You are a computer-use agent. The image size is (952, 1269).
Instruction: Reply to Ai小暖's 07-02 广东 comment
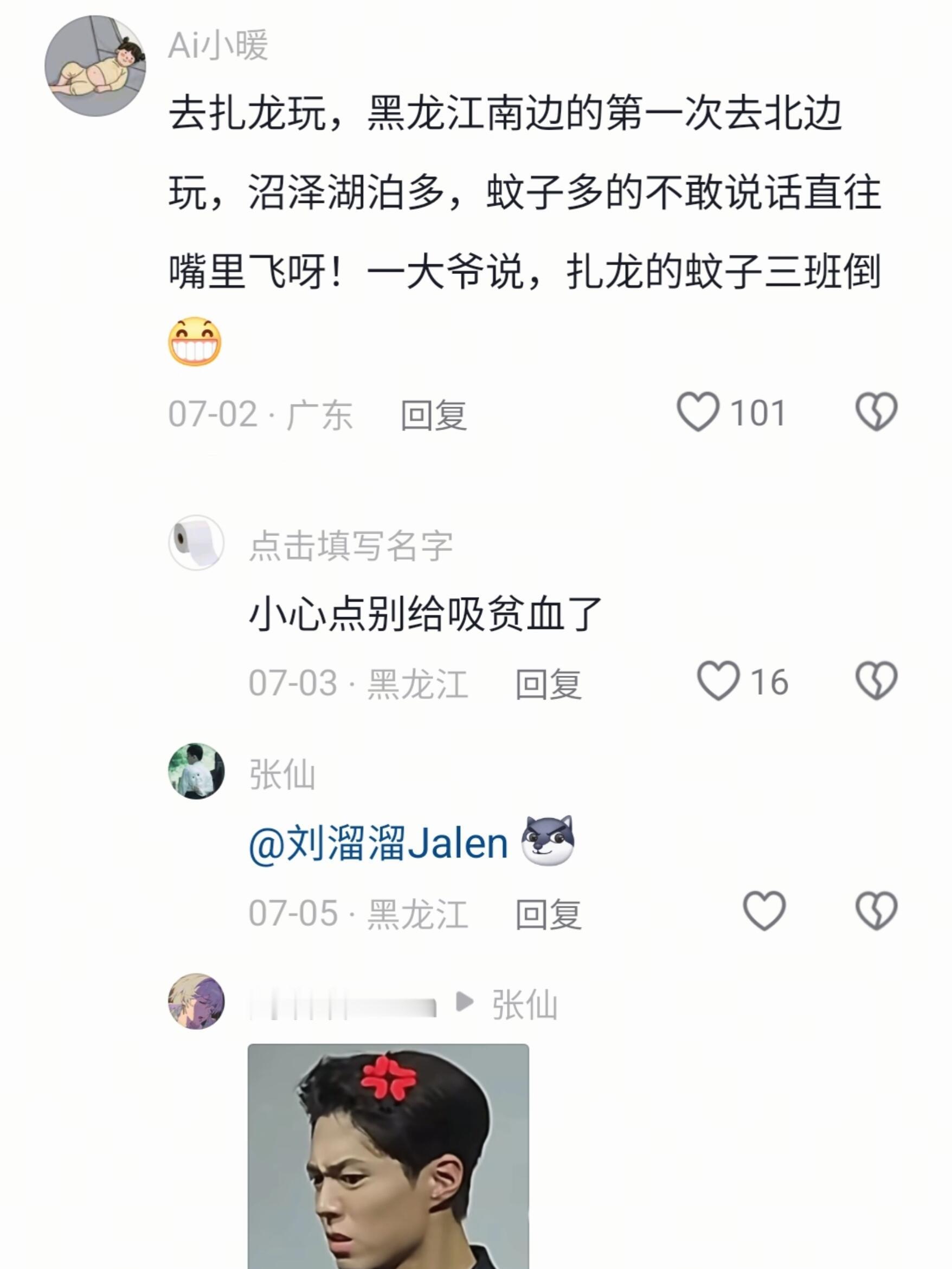coord(434,414)
